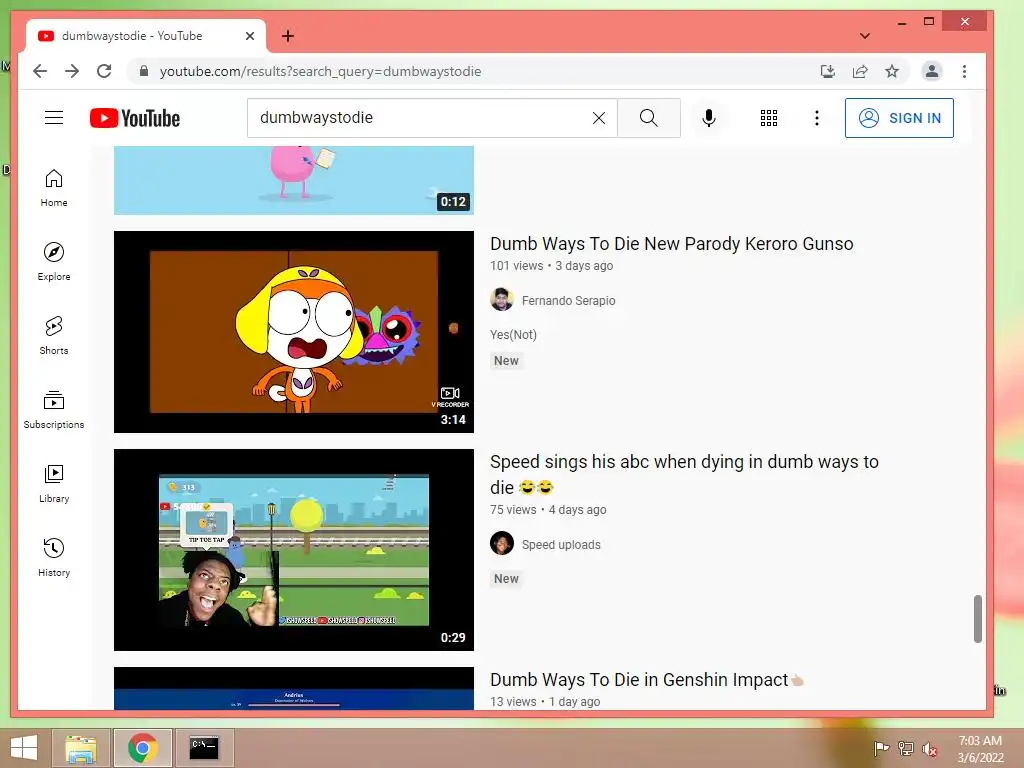Click the padlock site info icon

[x=144, y=71]
